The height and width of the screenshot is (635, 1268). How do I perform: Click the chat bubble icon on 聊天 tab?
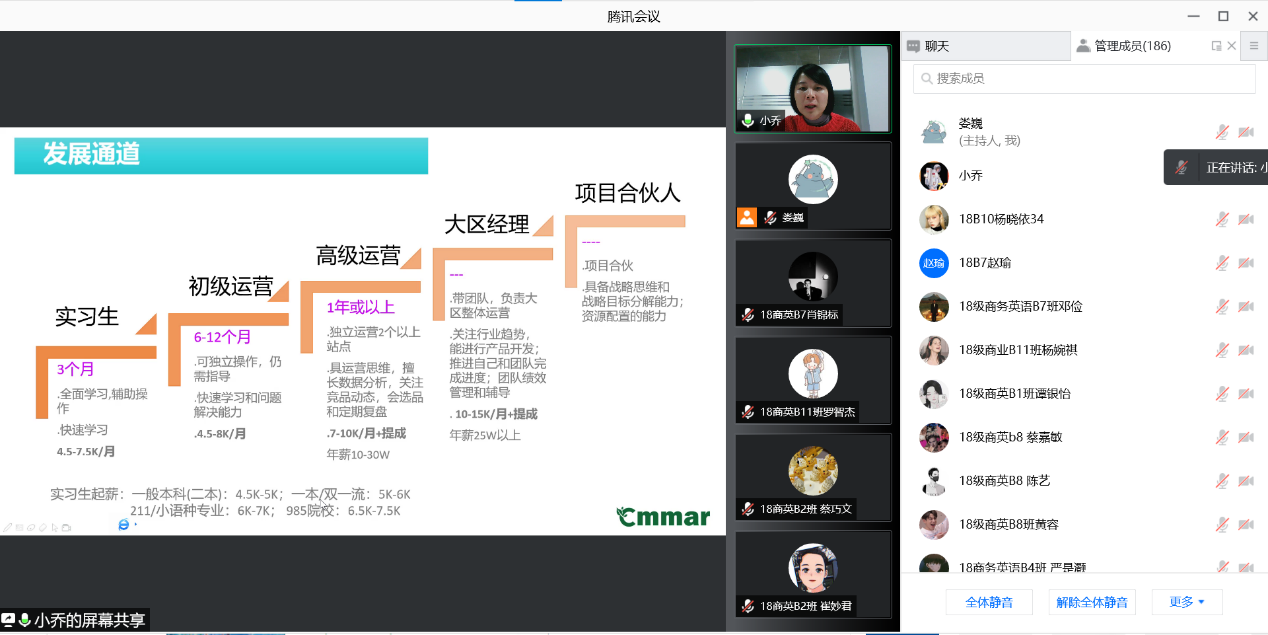coord(913,46)
